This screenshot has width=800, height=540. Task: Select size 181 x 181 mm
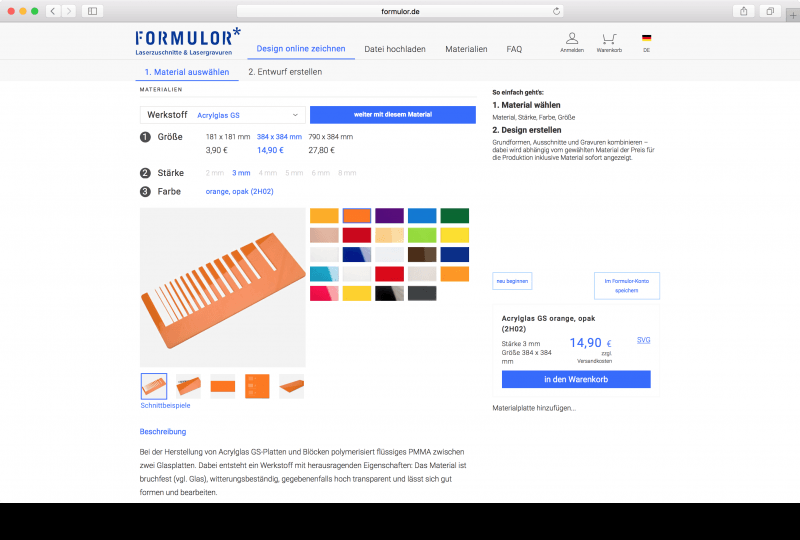228,137
